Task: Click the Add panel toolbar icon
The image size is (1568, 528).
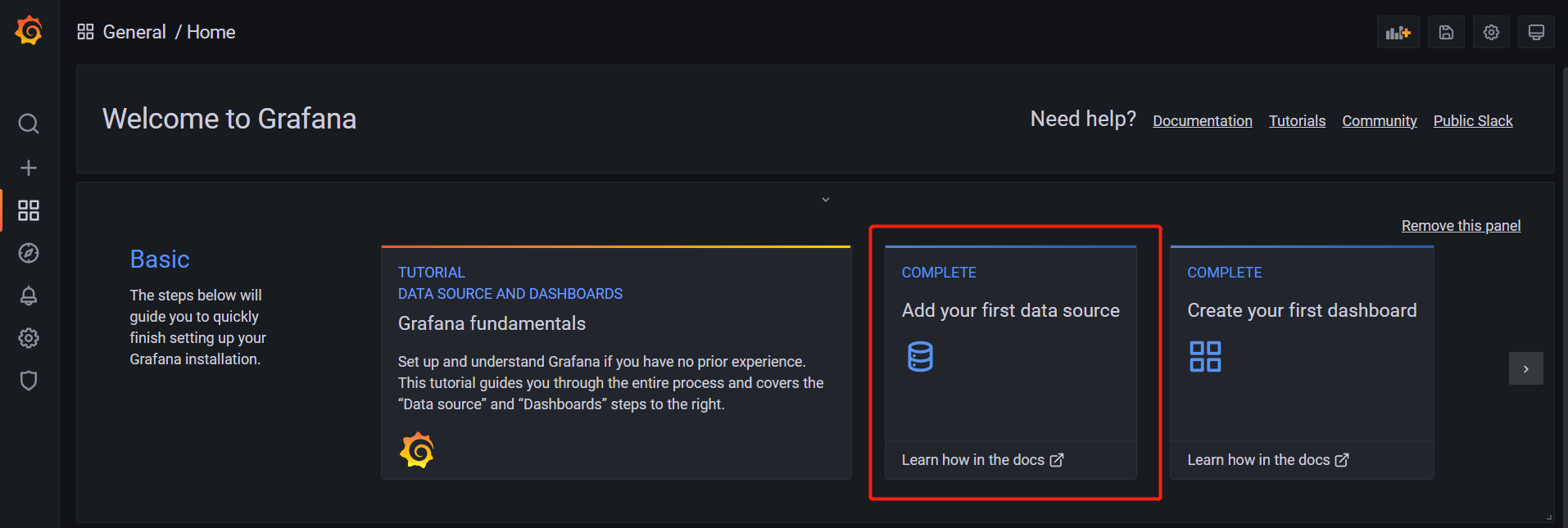Action: tap(1398, 33)
